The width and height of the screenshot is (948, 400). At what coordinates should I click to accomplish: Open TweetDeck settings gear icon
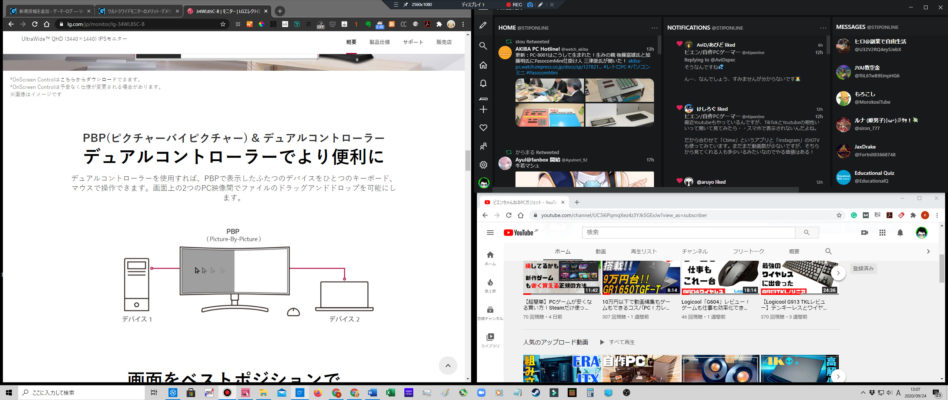pos(482,164)
